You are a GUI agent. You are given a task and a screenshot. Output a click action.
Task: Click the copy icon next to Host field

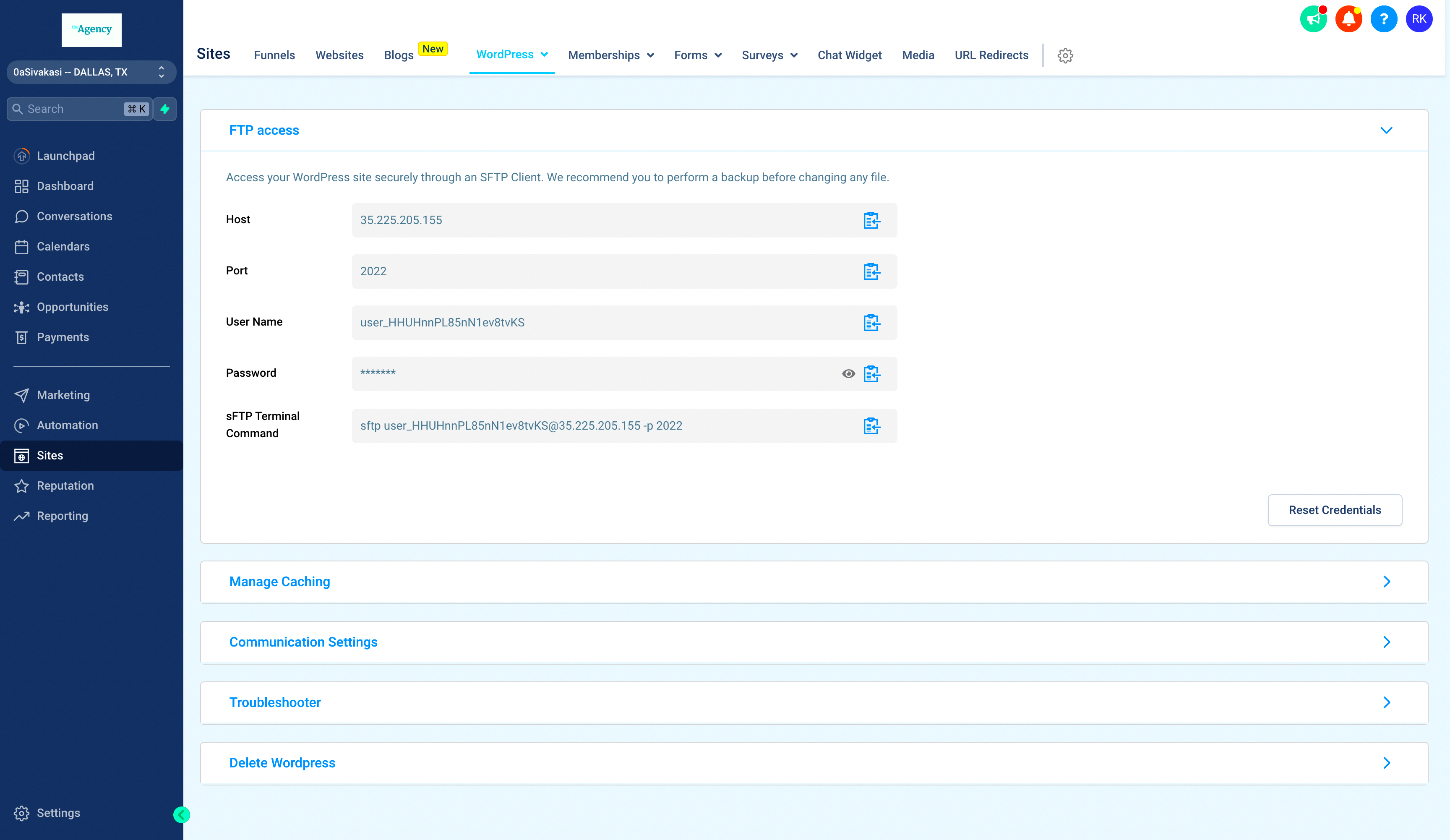tap(871, 220)
